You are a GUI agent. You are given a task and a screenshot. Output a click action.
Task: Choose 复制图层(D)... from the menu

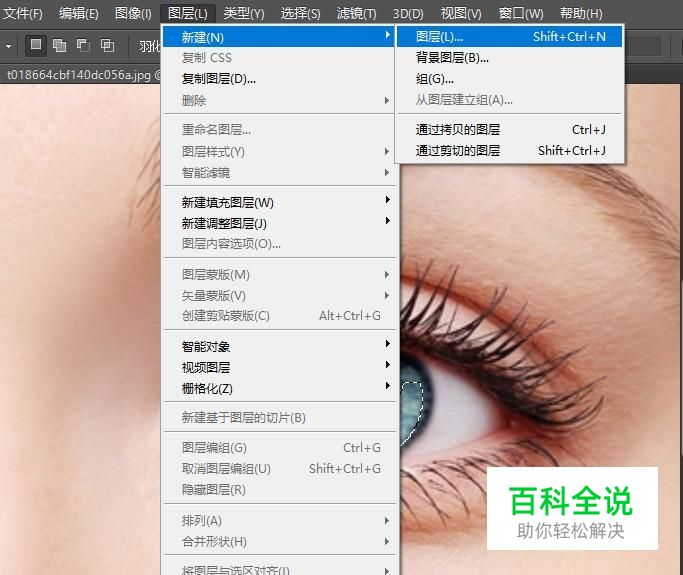(x=279, y=79)
